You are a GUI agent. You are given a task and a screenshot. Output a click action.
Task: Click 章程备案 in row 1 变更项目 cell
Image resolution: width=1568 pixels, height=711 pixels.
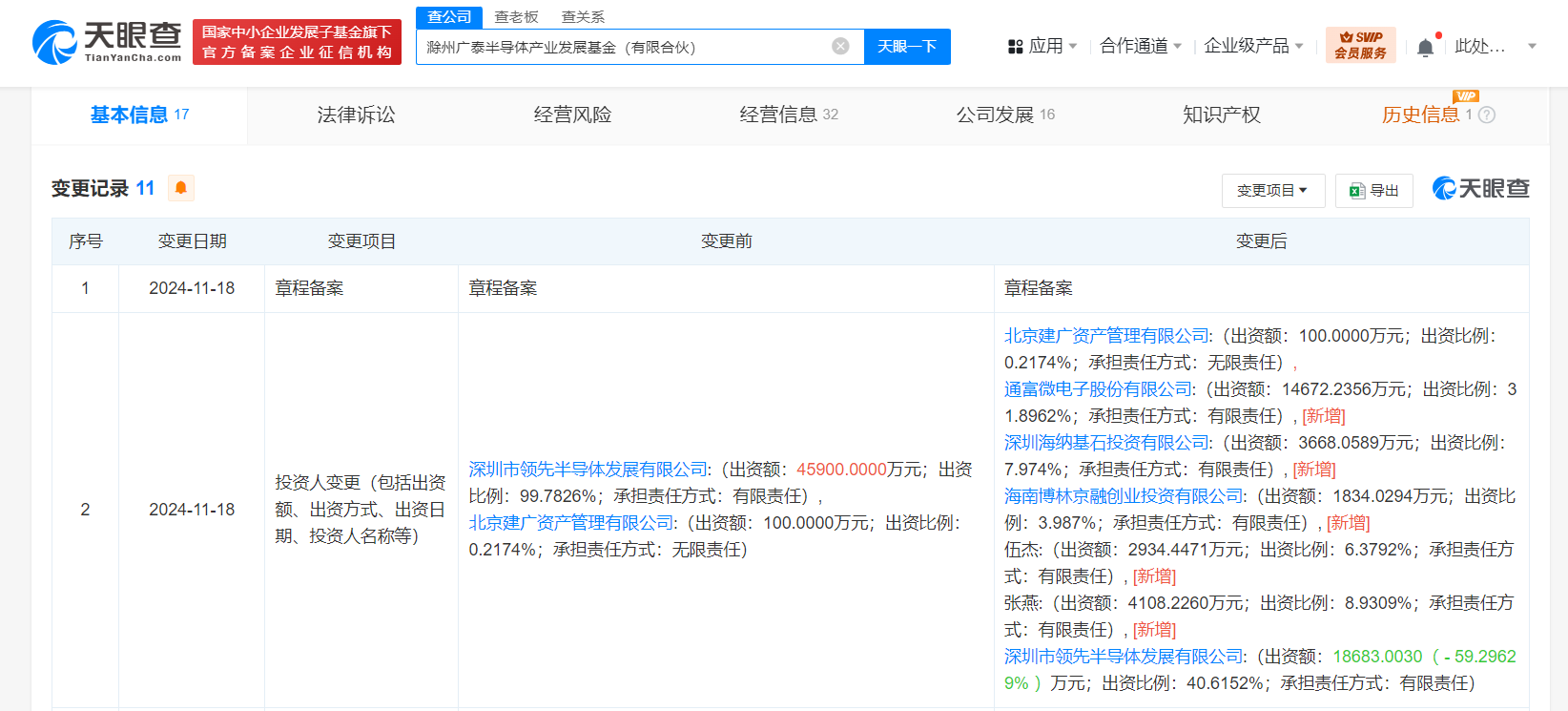pyautogui.click(x=309, y=288)
